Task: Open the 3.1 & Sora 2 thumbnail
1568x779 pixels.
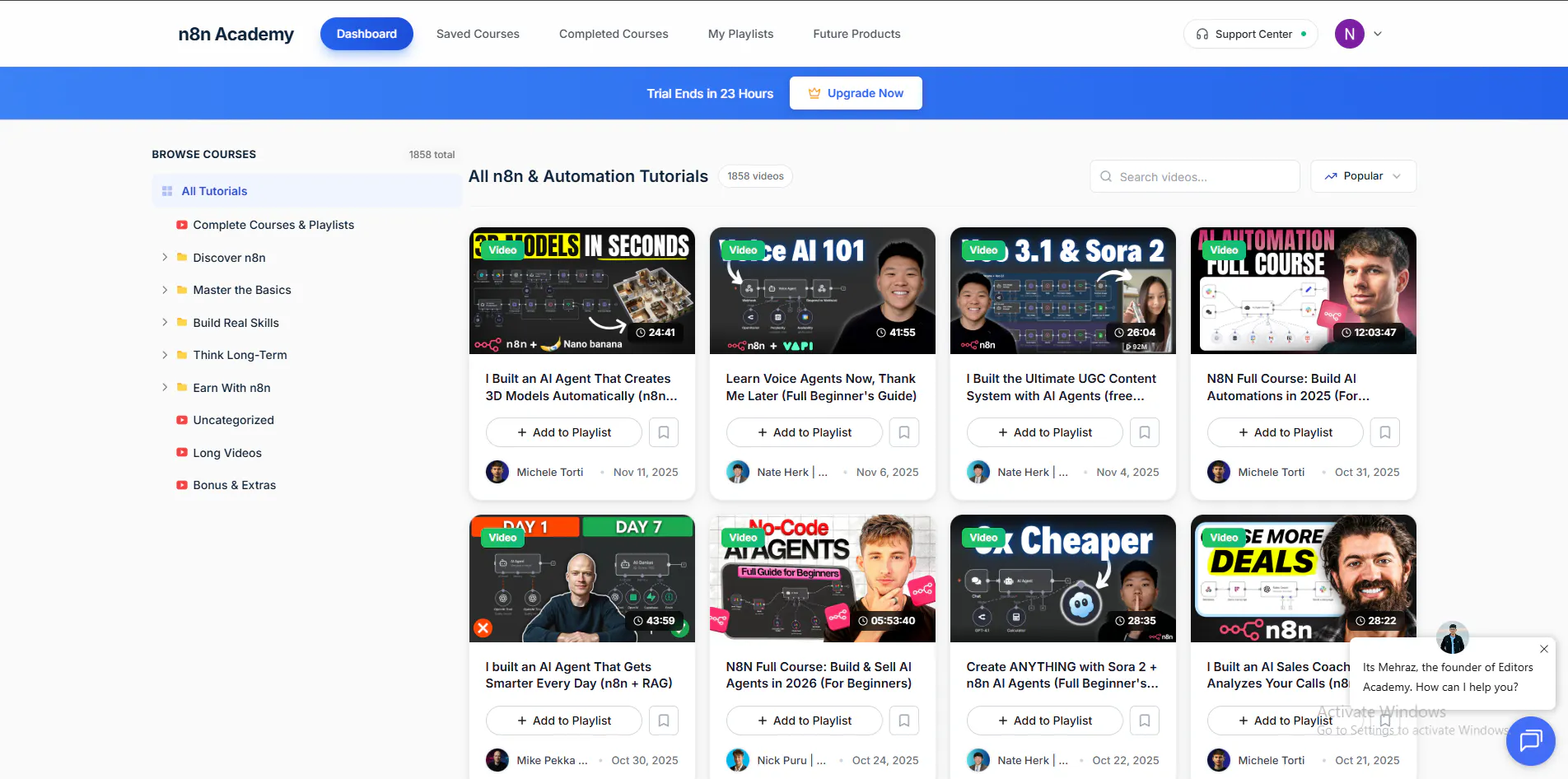Action: pyautogui.click(x=1063, y=291)
